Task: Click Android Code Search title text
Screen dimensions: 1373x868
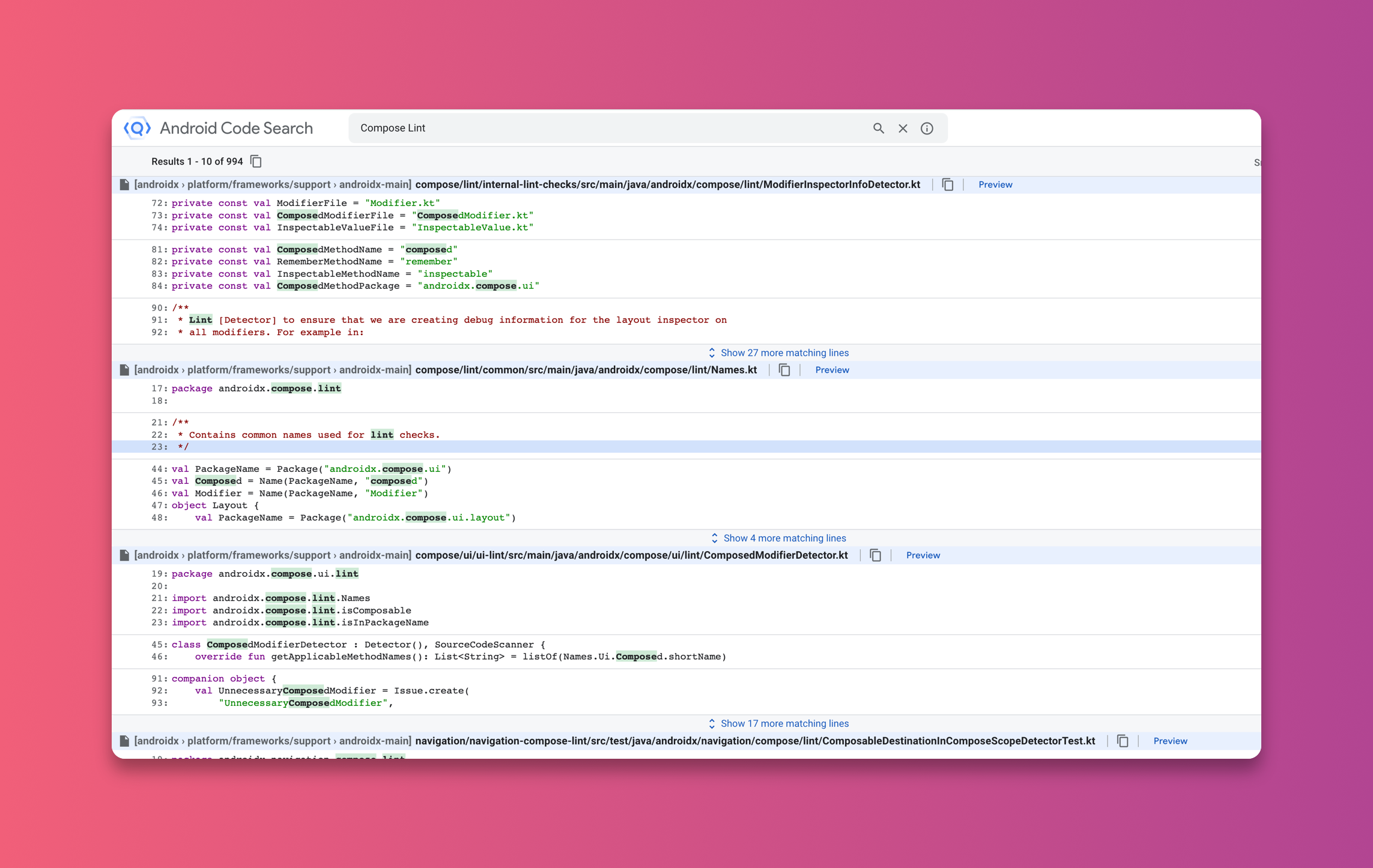Action: point(236,128)
